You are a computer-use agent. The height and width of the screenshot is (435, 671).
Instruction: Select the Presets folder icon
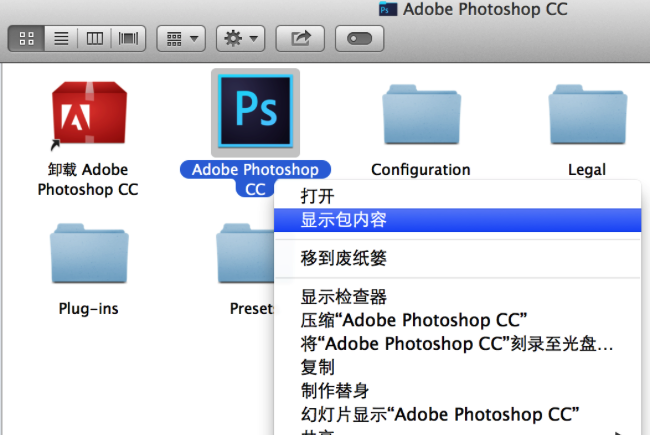[x=245, y=253]
